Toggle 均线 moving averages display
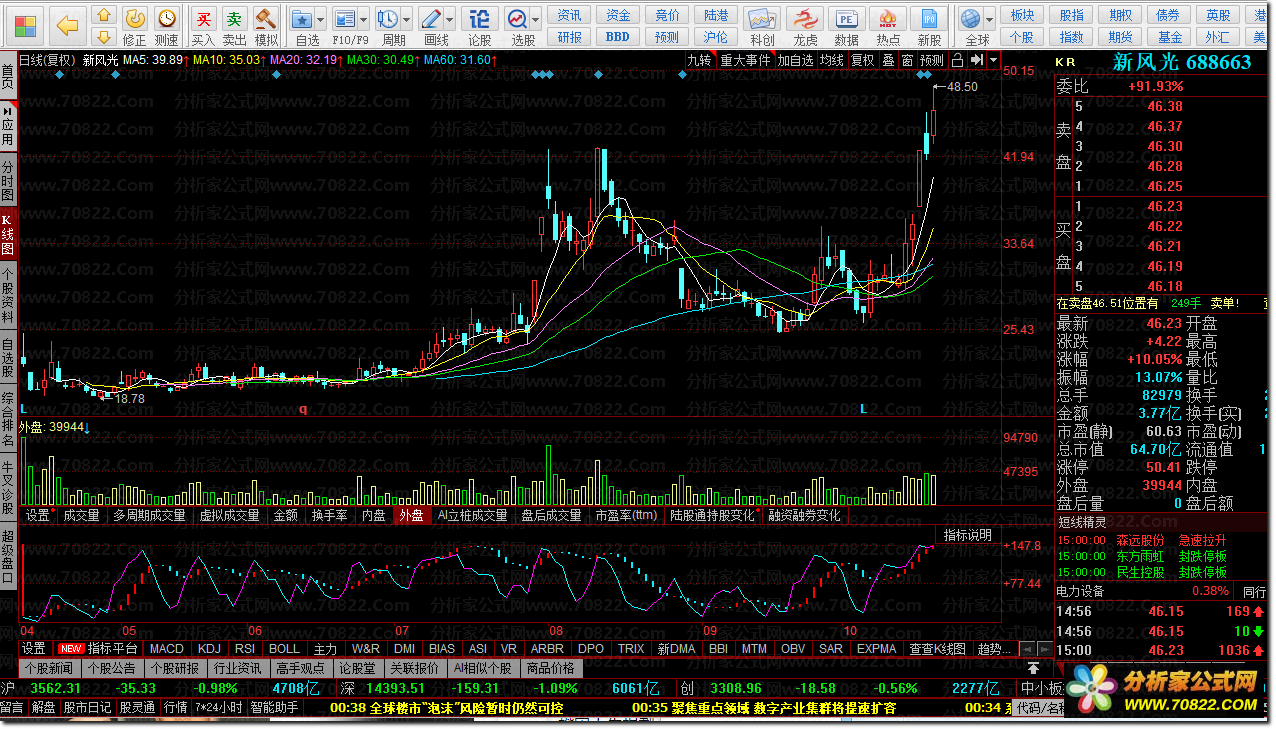The width and height of the screenshot is (1276, 729). [832, 60]
